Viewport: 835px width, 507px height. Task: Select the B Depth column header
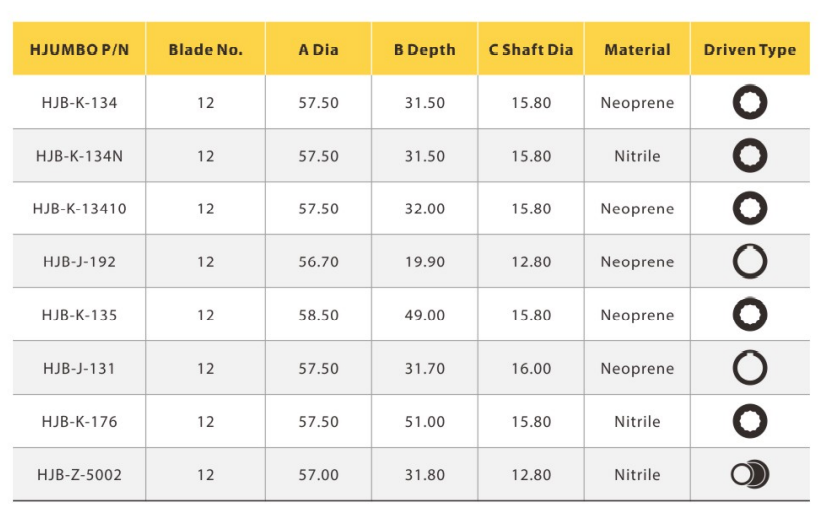click(424, 50)
